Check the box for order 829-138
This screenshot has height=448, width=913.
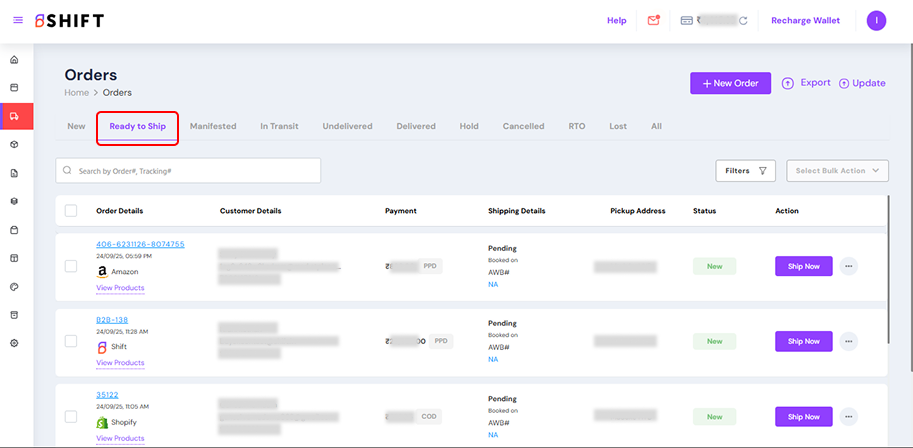tap(71, 341)
